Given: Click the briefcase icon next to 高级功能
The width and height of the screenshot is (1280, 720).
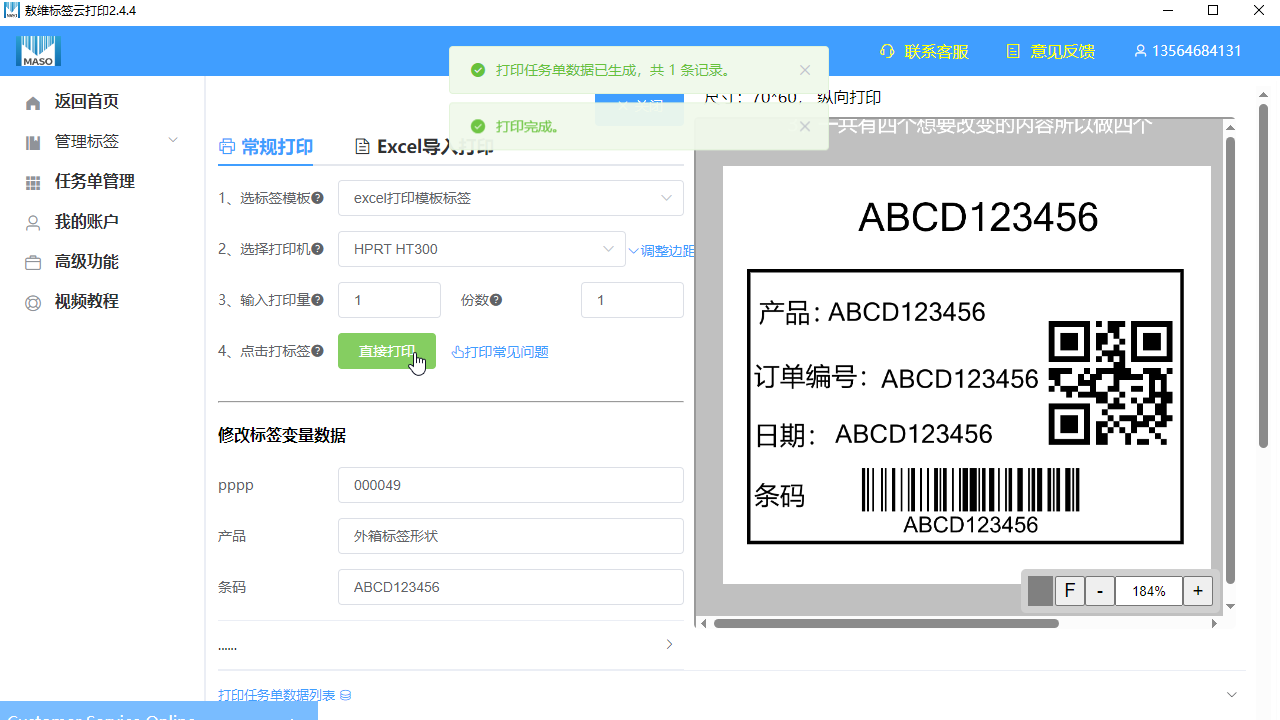Looking at the screenshot, I should click(x=30, y=261).
